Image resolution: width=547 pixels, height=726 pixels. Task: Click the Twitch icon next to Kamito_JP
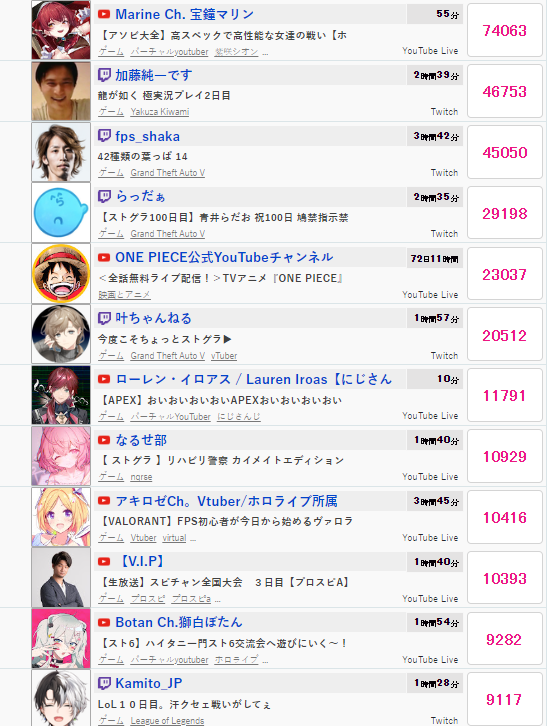104,683
